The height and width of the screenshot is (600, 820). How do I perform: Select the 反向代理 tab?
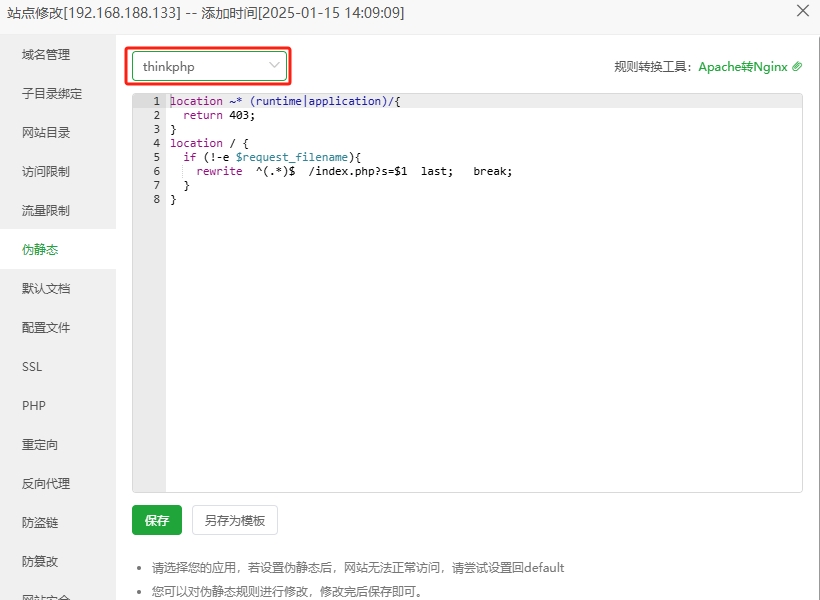[x=46, y=484]
